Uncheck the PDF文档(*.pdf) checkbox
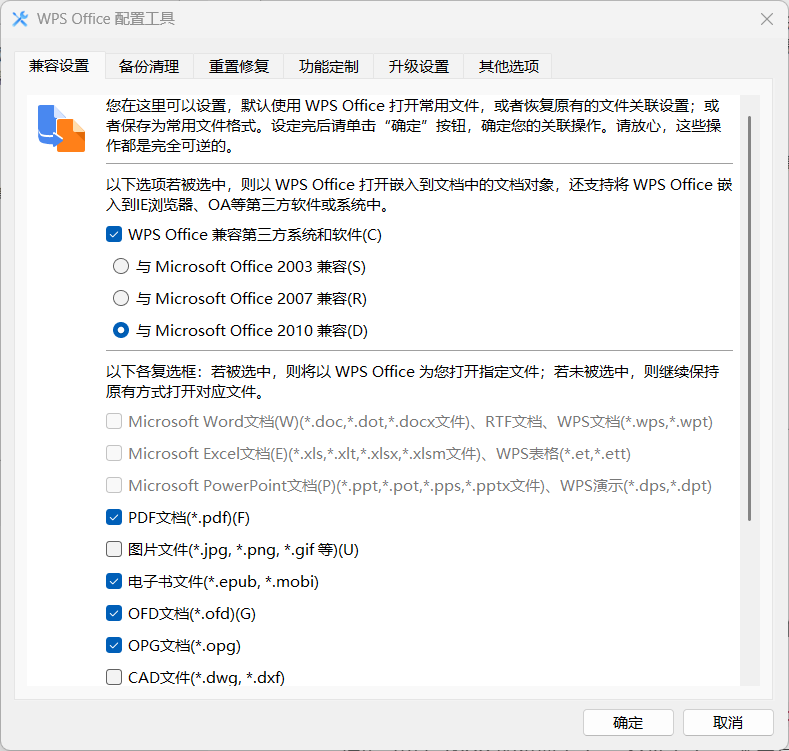The height and width of the screenshot is (751, 789). click(114, 517)
